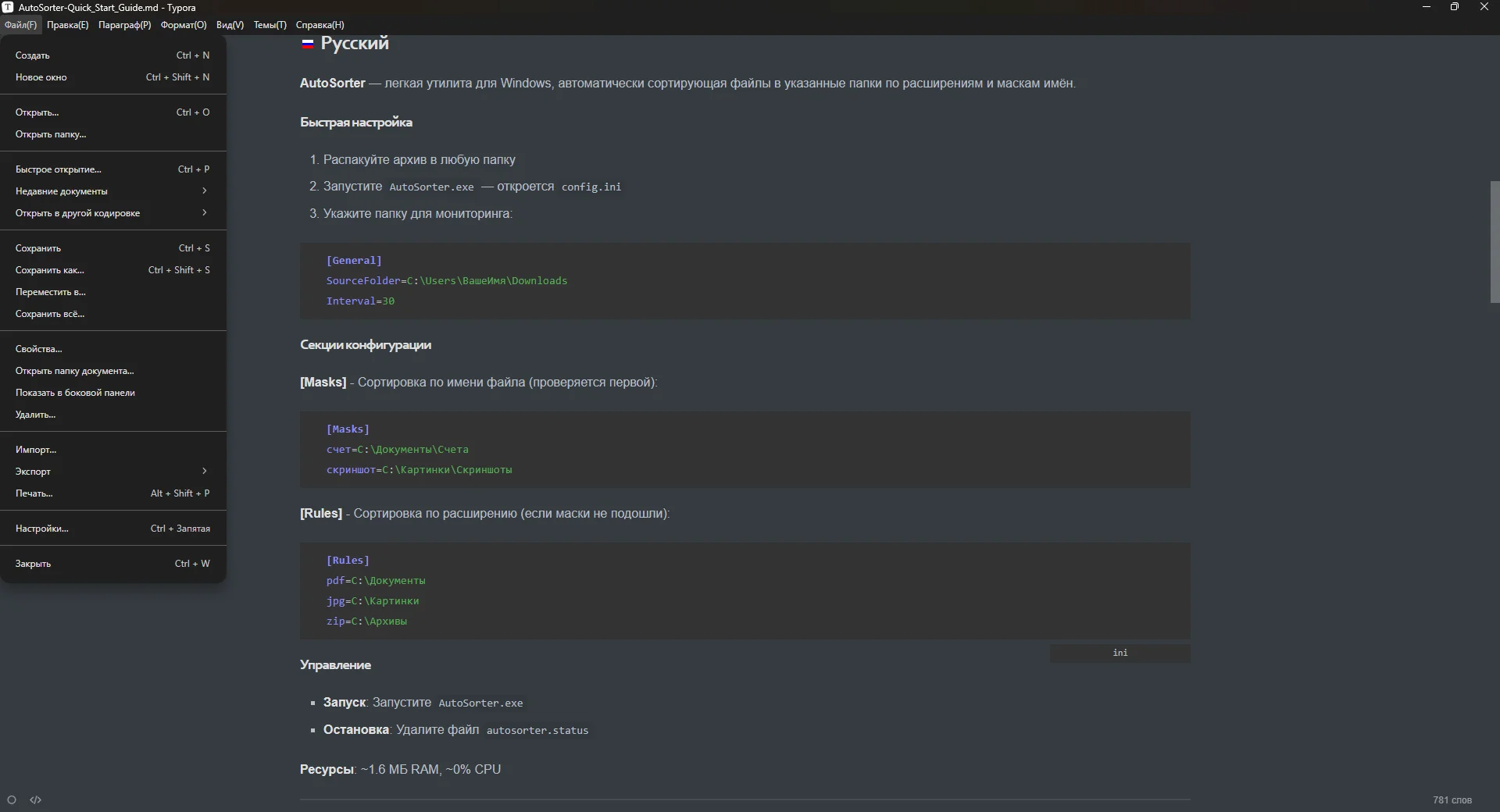Switch to source code mode icon
Image resolution: width=1500 pixels, height=812 pixels.
point(36,800)
